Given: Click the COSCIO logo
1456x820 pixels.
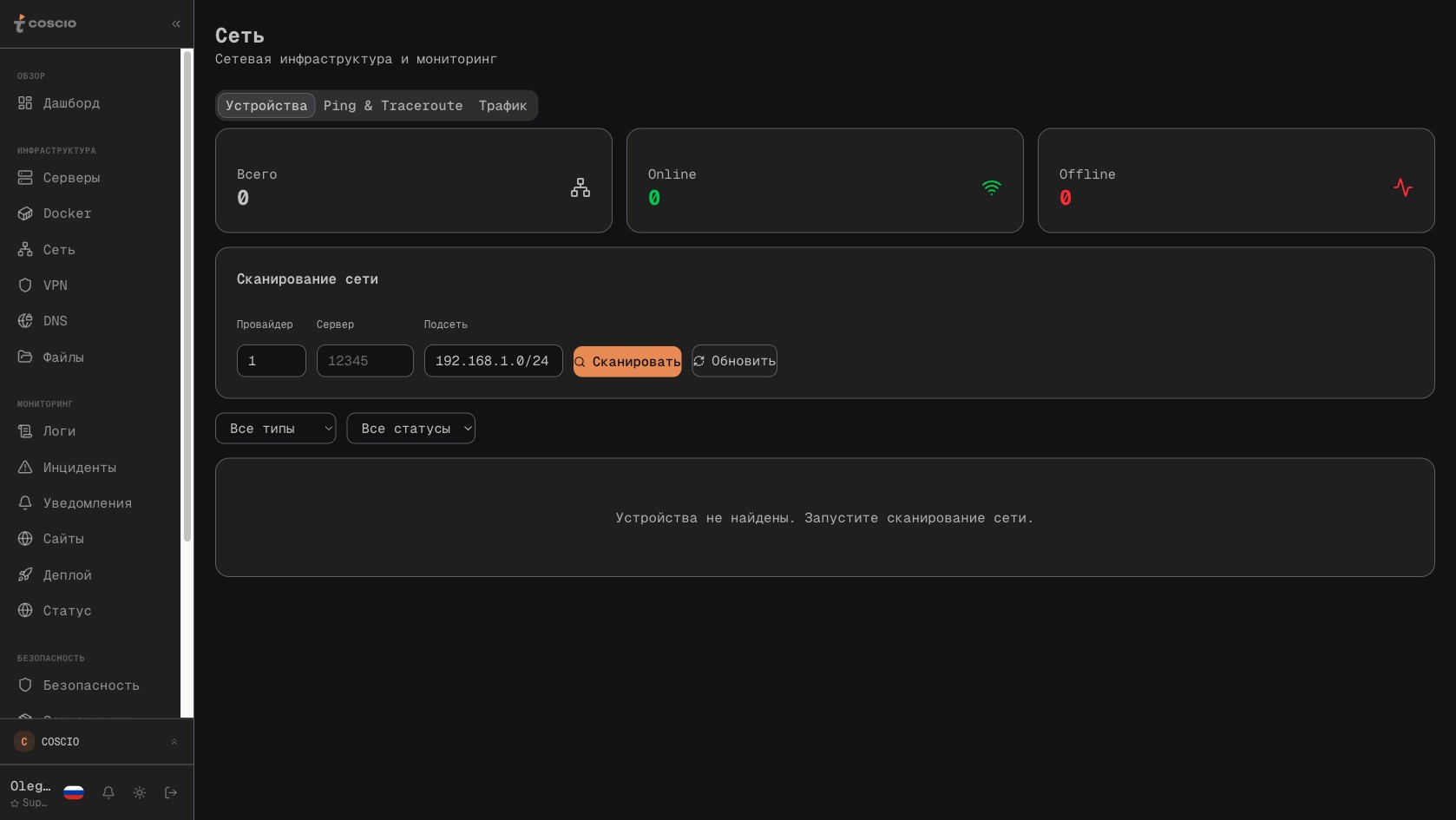Looking at the screenshot, I should [x=45, y=23].
